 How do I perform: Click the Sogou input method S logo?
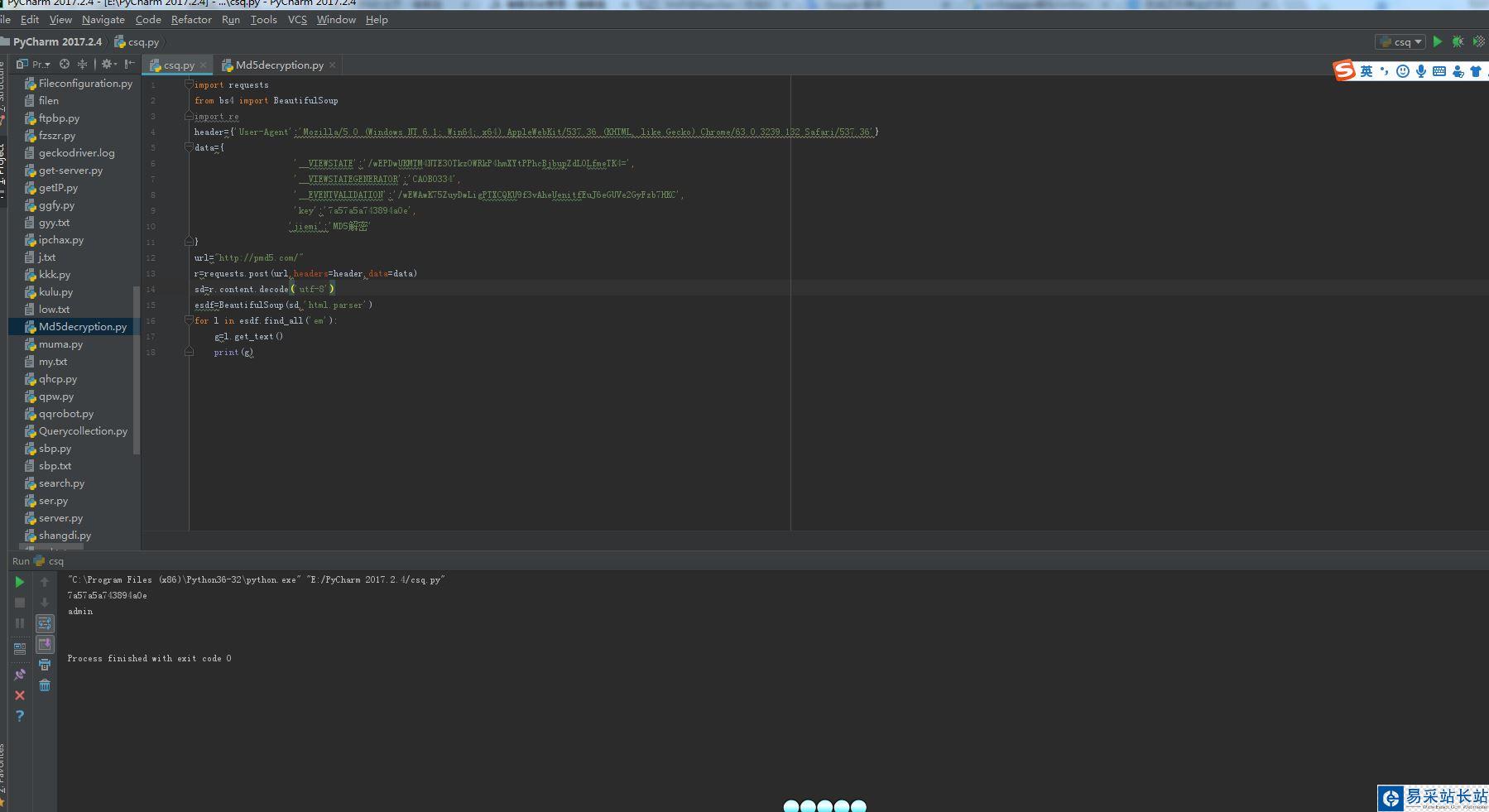click(1344, 70)
